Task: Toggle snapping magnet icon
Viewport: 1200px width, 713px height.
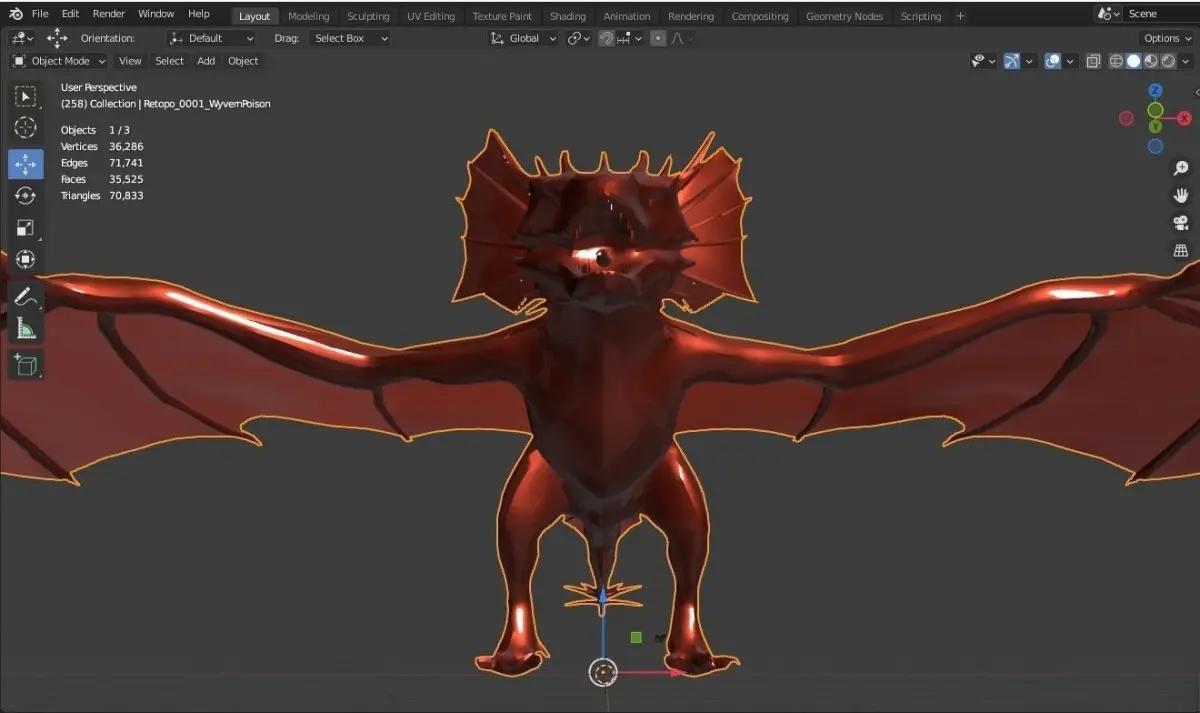Action: (606, 38)
